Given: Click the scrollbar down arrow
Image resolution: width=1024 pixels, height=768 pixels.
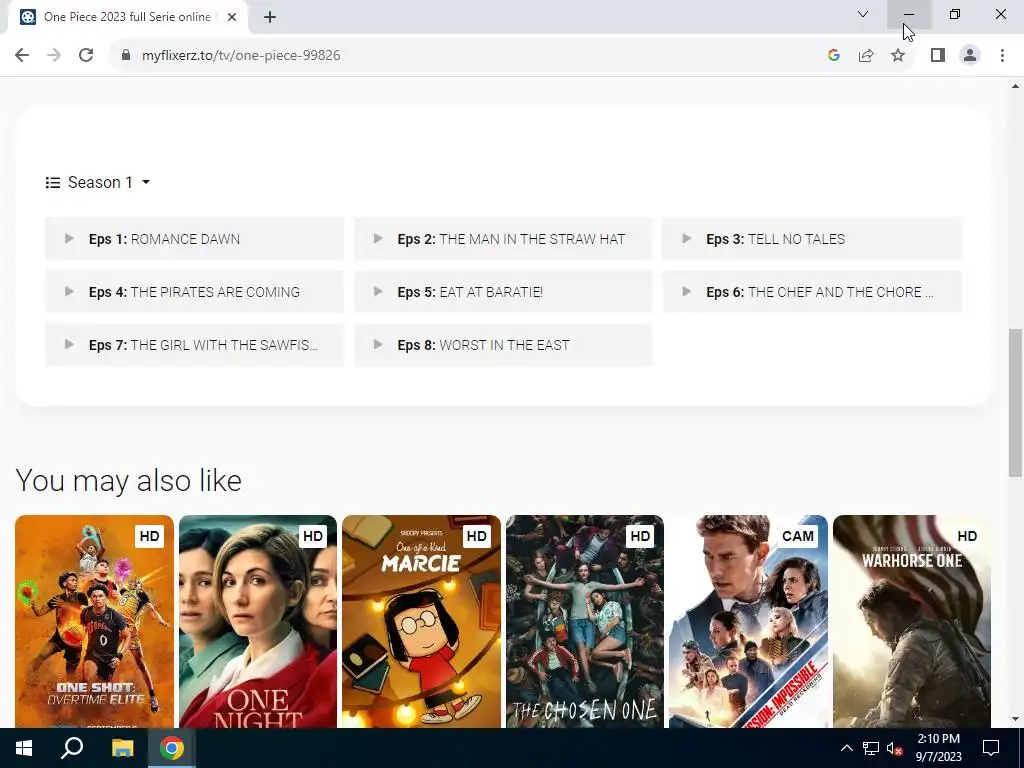Looking at the screenshot, I should pos(1015,719).
